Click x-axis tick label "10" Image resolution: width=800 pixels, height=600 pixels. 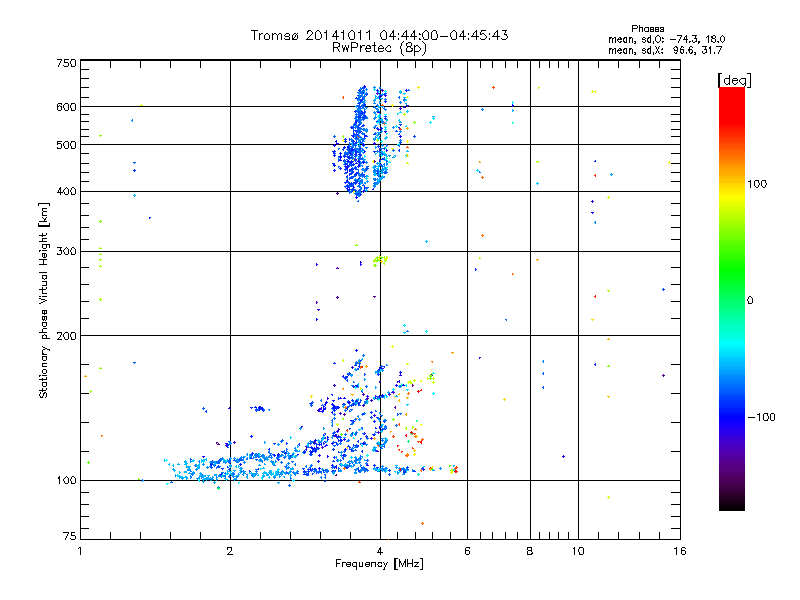[578, 551]
